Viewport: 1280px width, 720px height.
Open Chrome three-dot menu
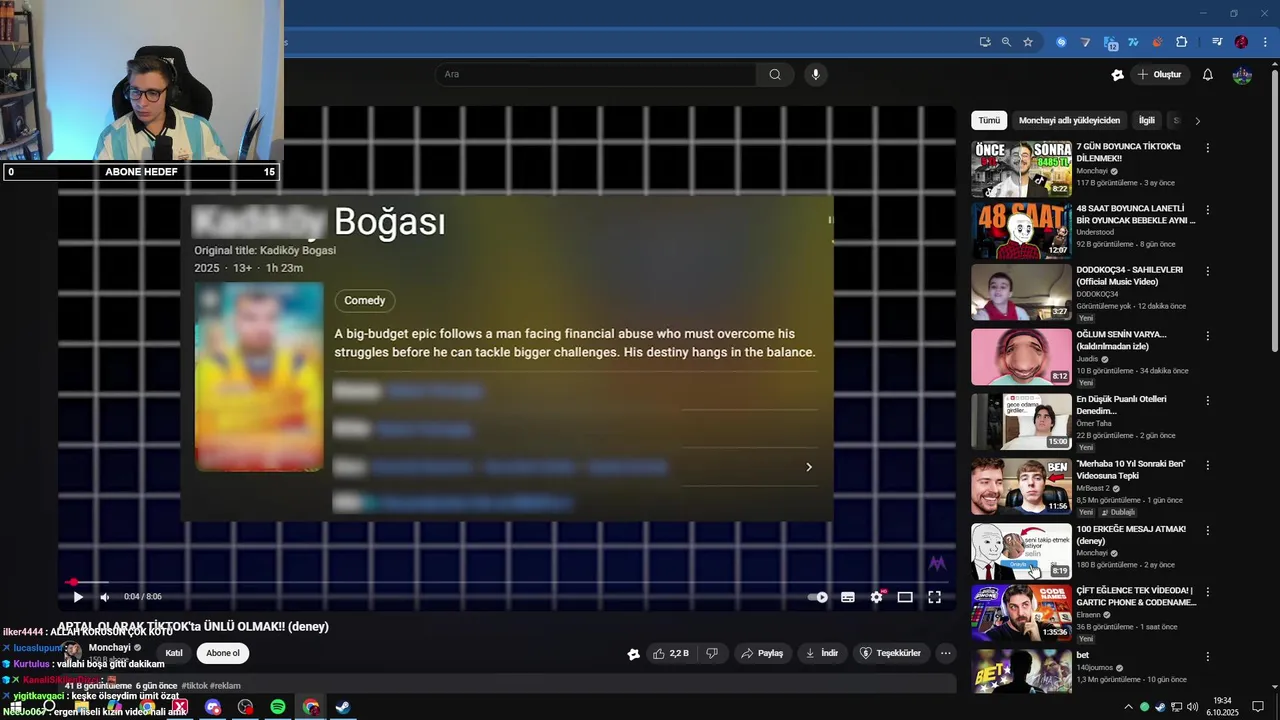point(1263,42)
